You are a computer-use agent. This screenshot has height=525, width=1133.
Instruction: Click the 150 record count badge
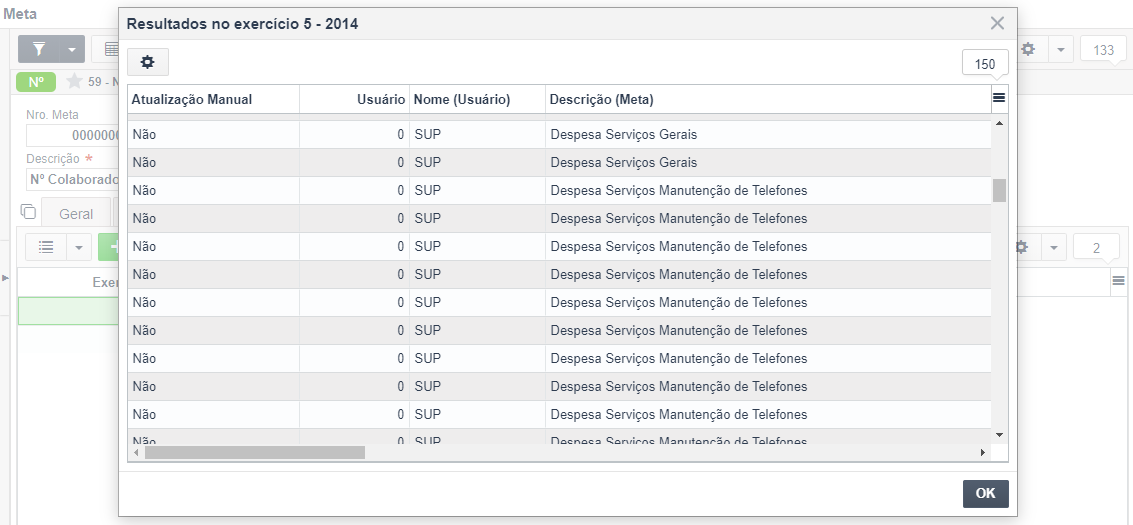tap(985, 64)
